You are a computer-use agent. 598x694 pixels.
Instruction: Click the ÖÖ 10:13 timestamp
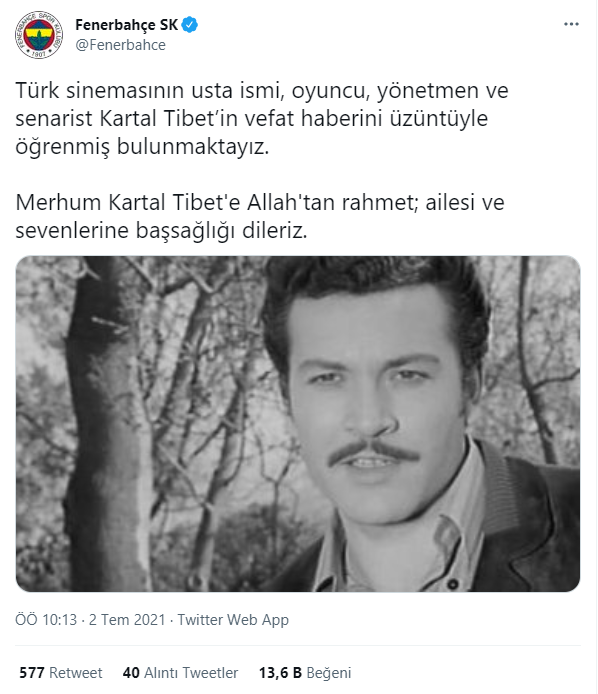pyautogui.click(x=46, y=620)
